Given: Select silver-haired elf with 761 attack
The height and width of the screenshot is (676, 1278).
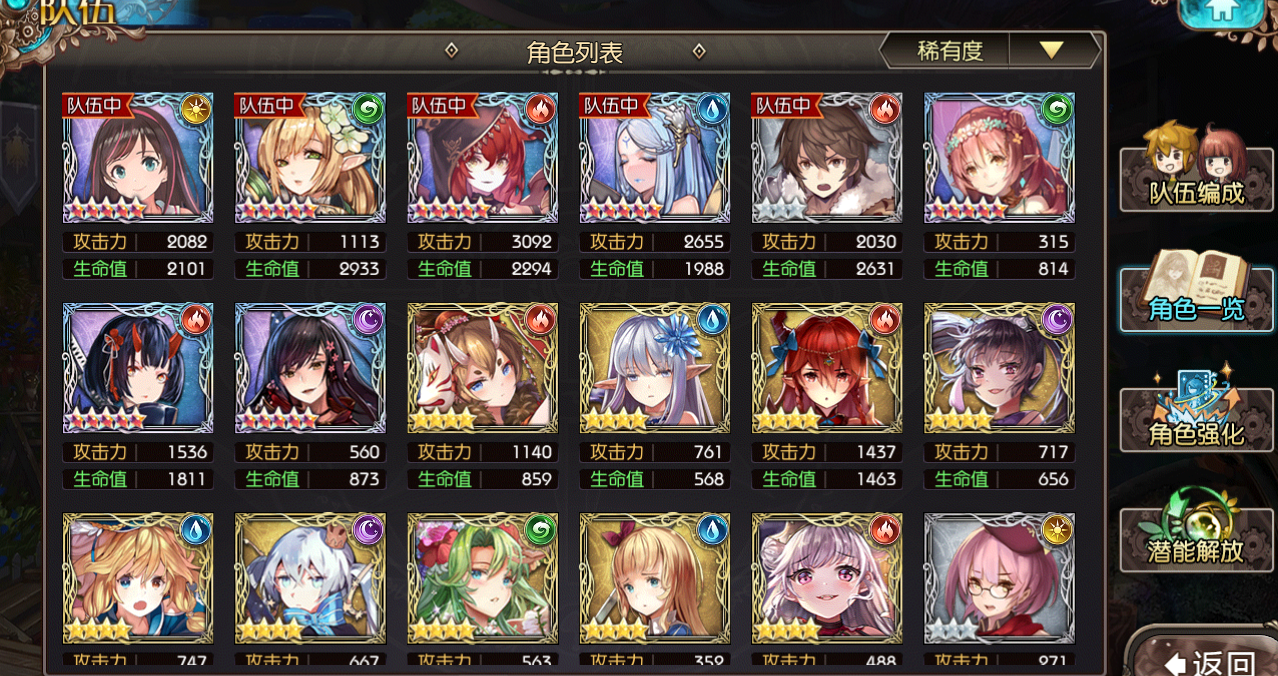Looking at the screenshot, I should pyautogui.click(x=654, y=368).
